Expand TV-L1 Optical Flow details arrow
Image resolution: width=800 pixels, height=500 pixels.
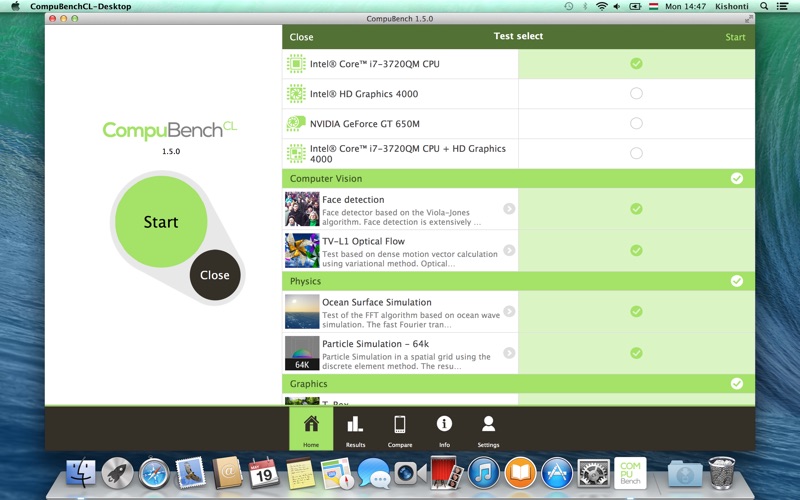click(x=509, y=250)
